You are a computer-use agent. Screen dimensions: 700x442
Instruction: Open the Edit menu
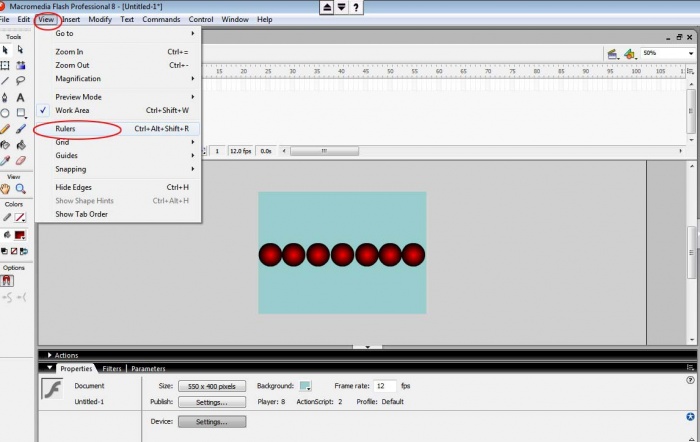tap(23, 19)
